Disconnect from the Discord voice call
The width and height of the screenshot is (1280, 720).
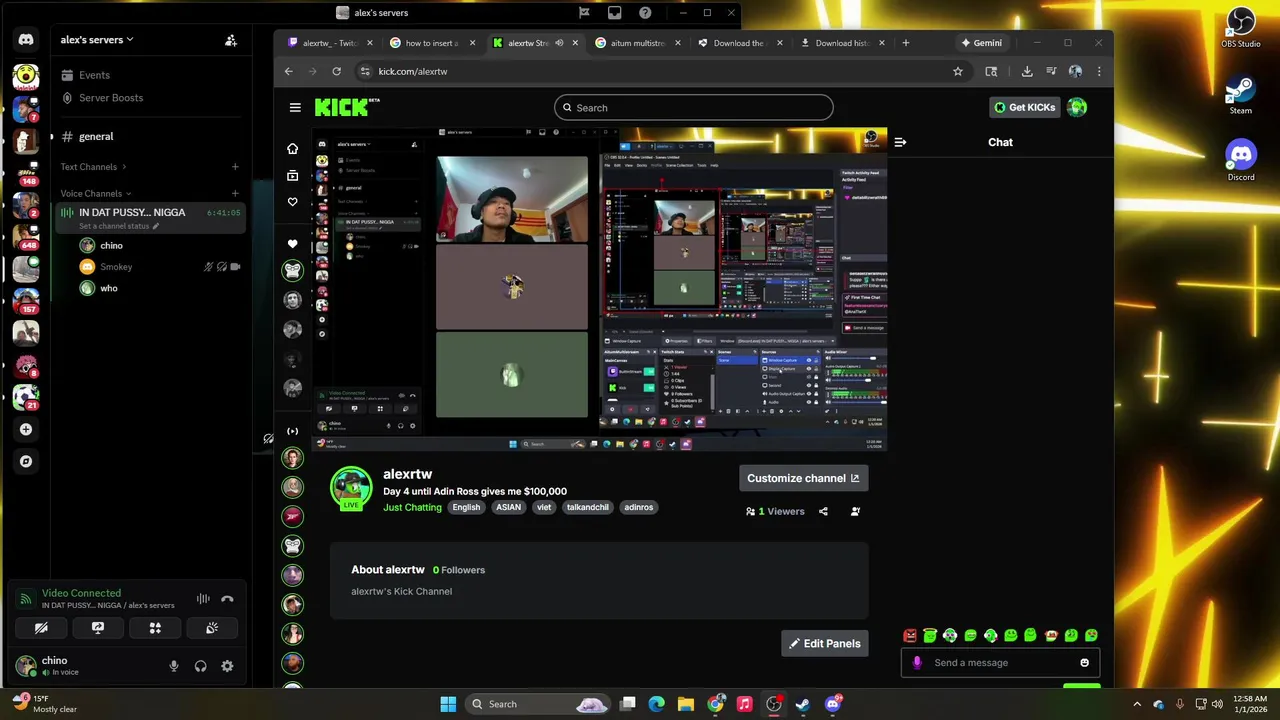click(227, 599)
